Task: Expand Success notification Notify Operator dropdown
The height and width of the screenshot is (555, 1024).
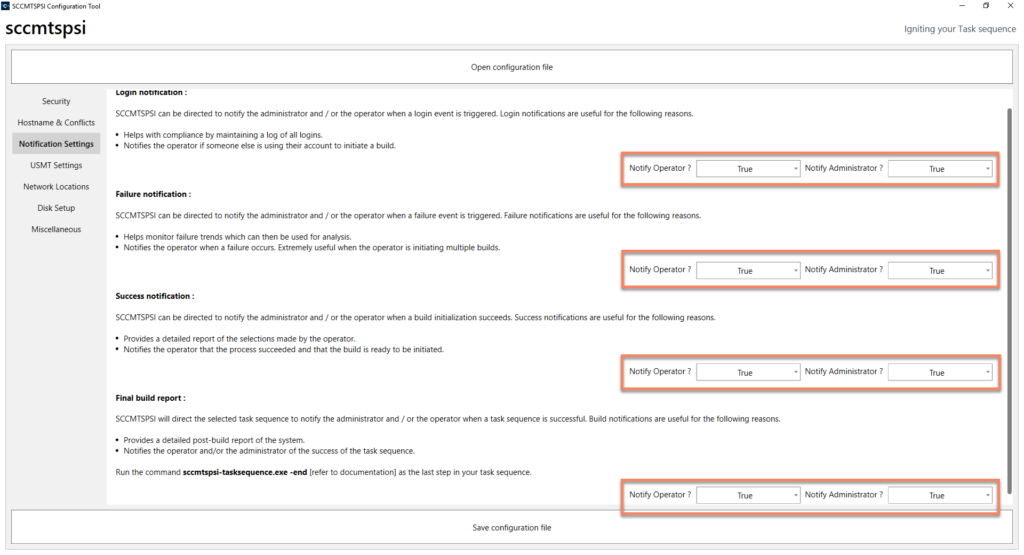Action: (748, 372)
